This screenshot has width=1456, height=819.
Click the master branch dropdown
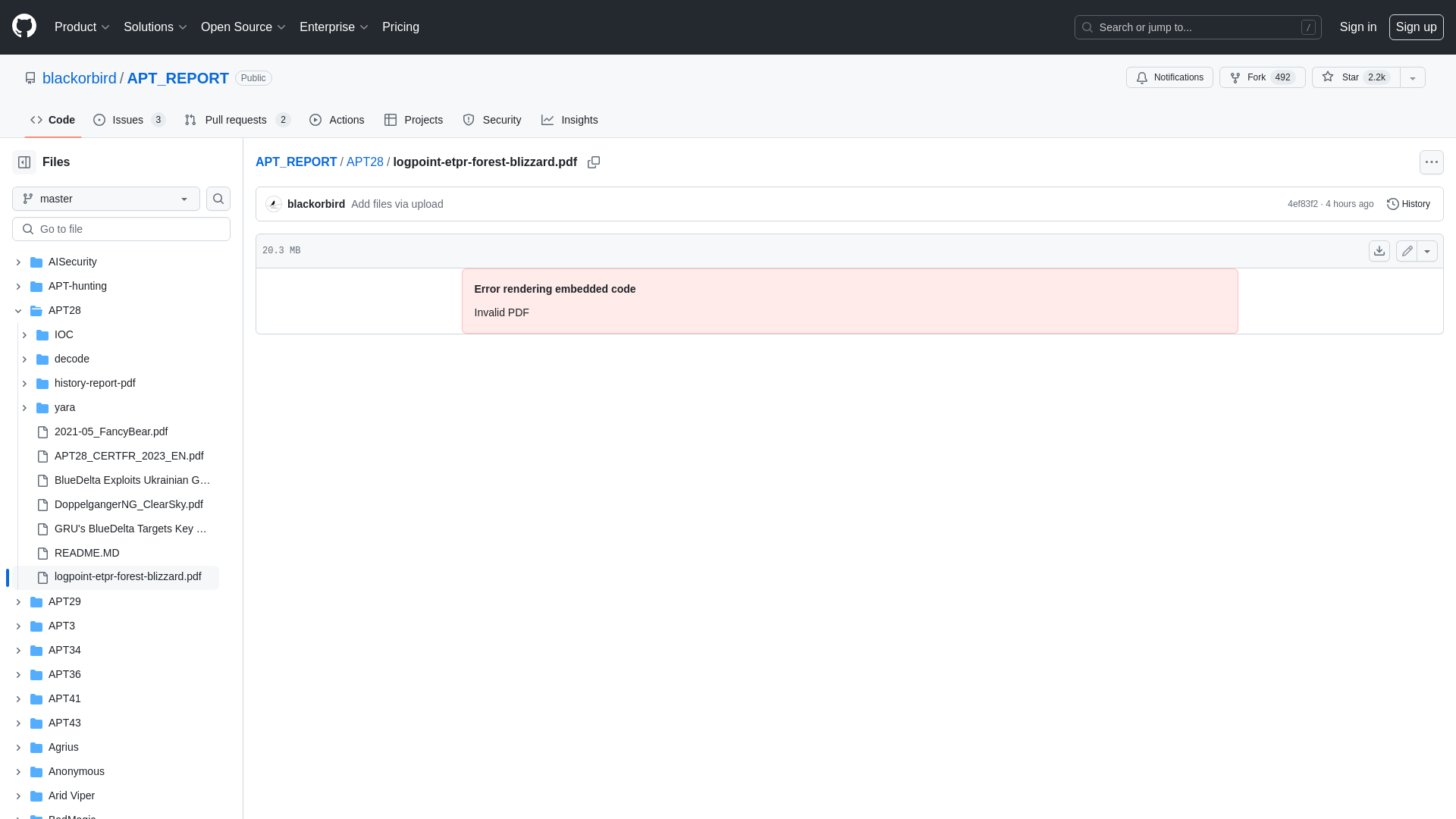[106, 198]
